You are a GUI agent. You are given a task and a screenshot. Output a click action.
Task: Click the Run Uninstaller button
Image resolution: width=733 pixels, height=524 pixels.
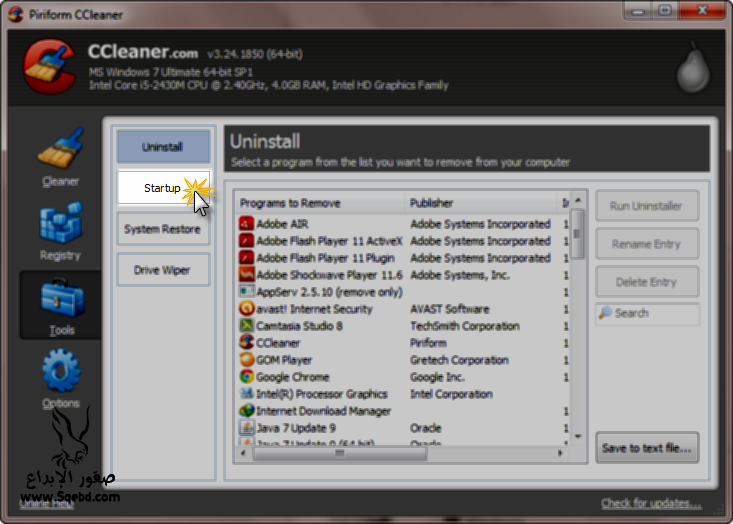tap(646, 206)
